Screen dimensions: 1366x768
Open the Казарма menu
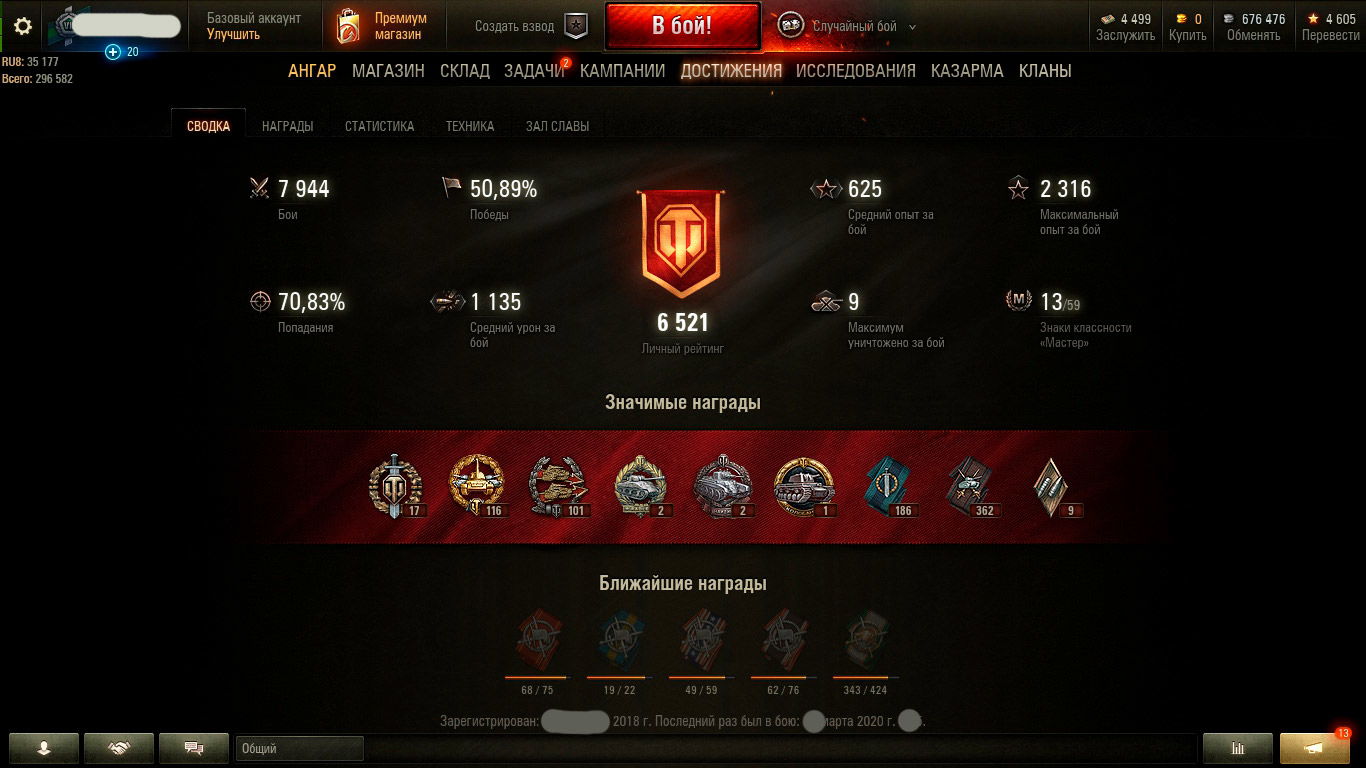click(x=967, y=71)
